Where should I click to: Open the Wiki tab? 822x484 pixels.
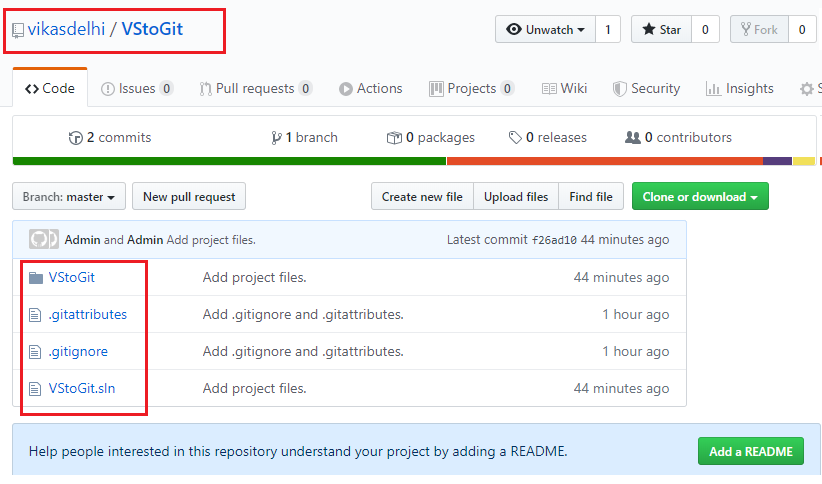coord(564,88)
